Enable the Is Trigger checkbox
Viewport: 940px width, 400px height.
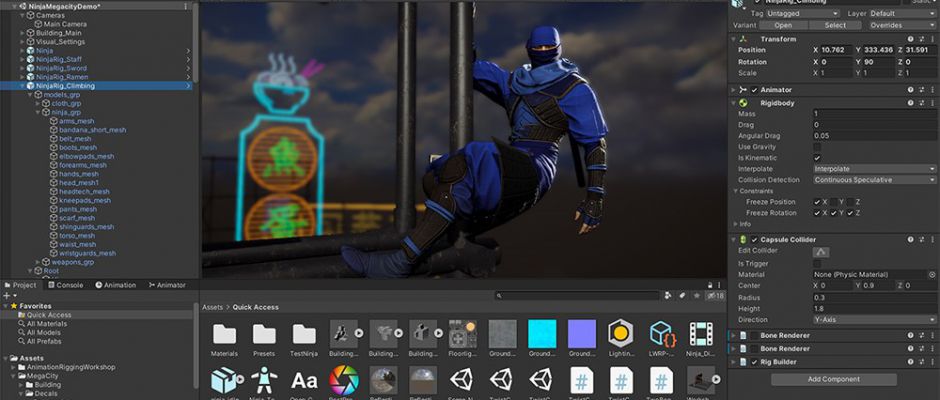(817, 263)
